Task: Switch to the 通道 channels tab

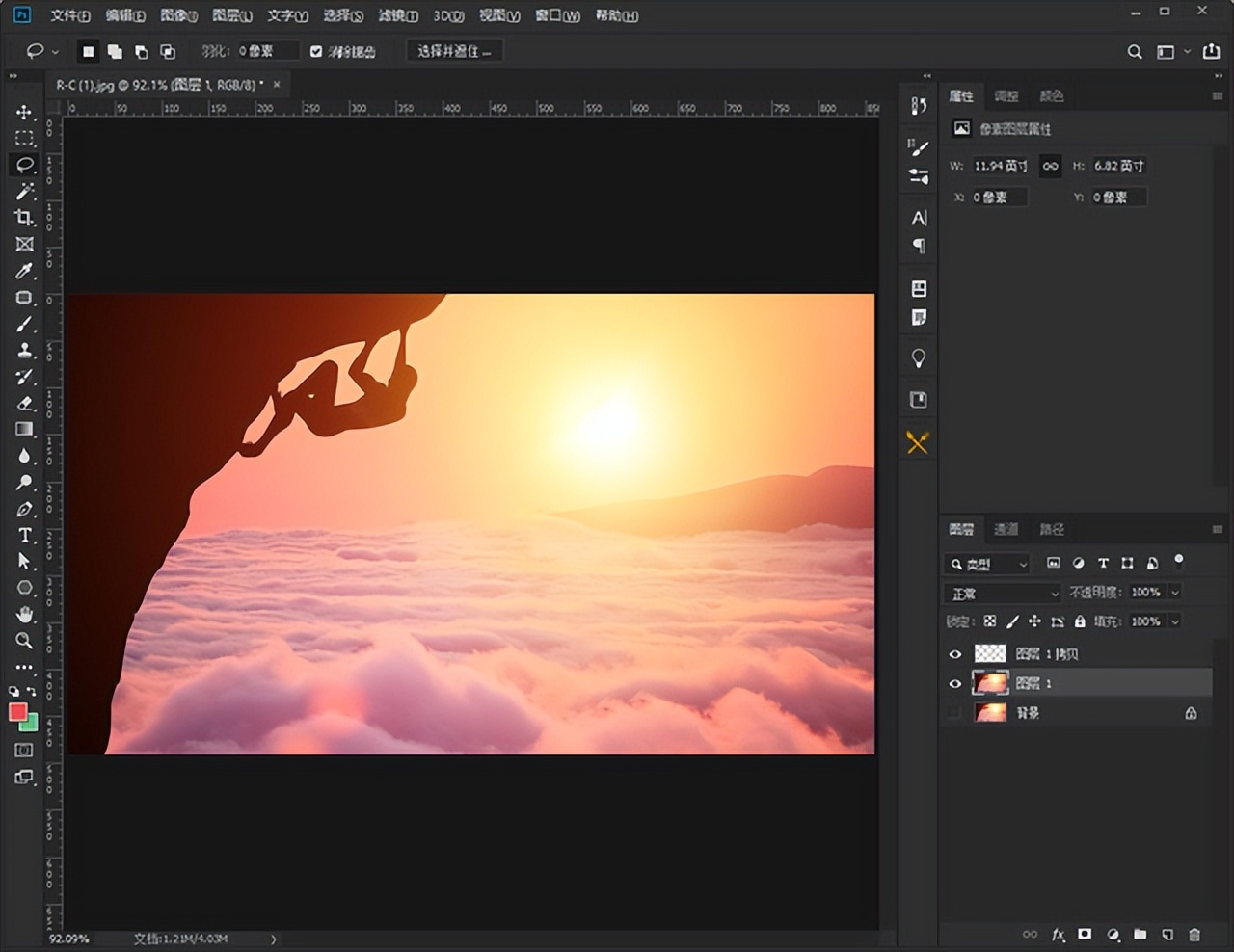Action: [1006, 529]
